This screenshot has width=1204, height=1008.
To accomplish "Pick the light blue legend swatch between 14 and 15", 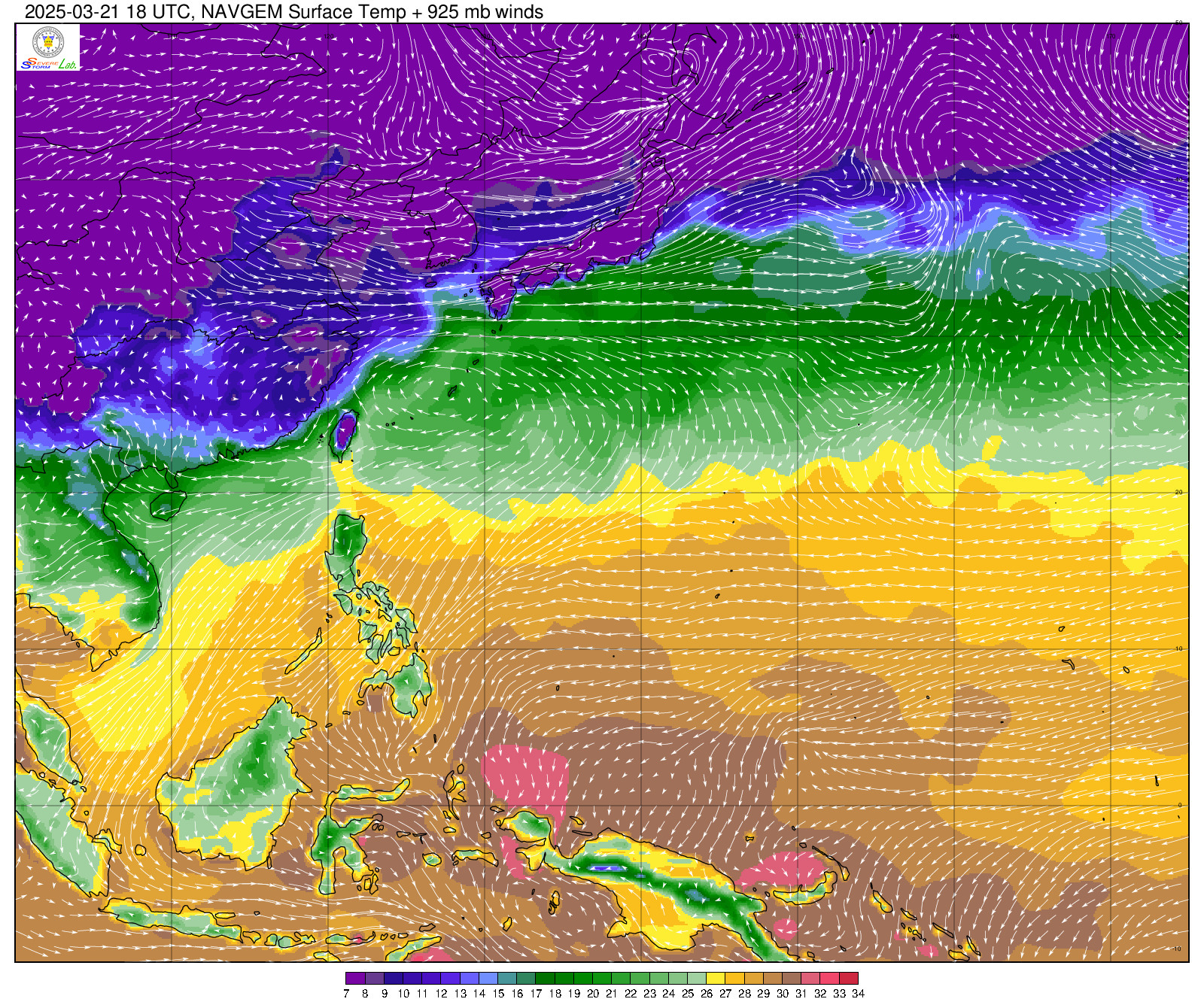I will click(488, 979).
